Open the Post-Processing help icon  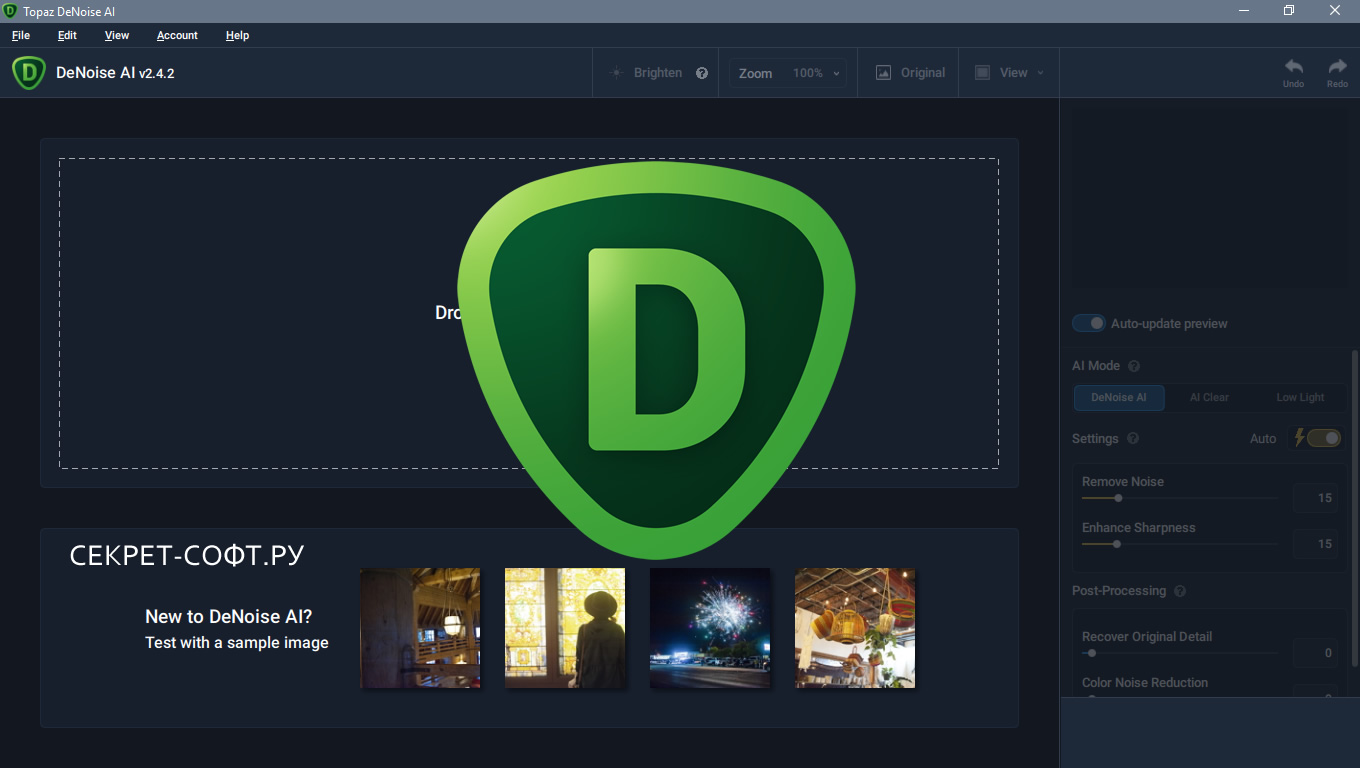point(1180,591)
